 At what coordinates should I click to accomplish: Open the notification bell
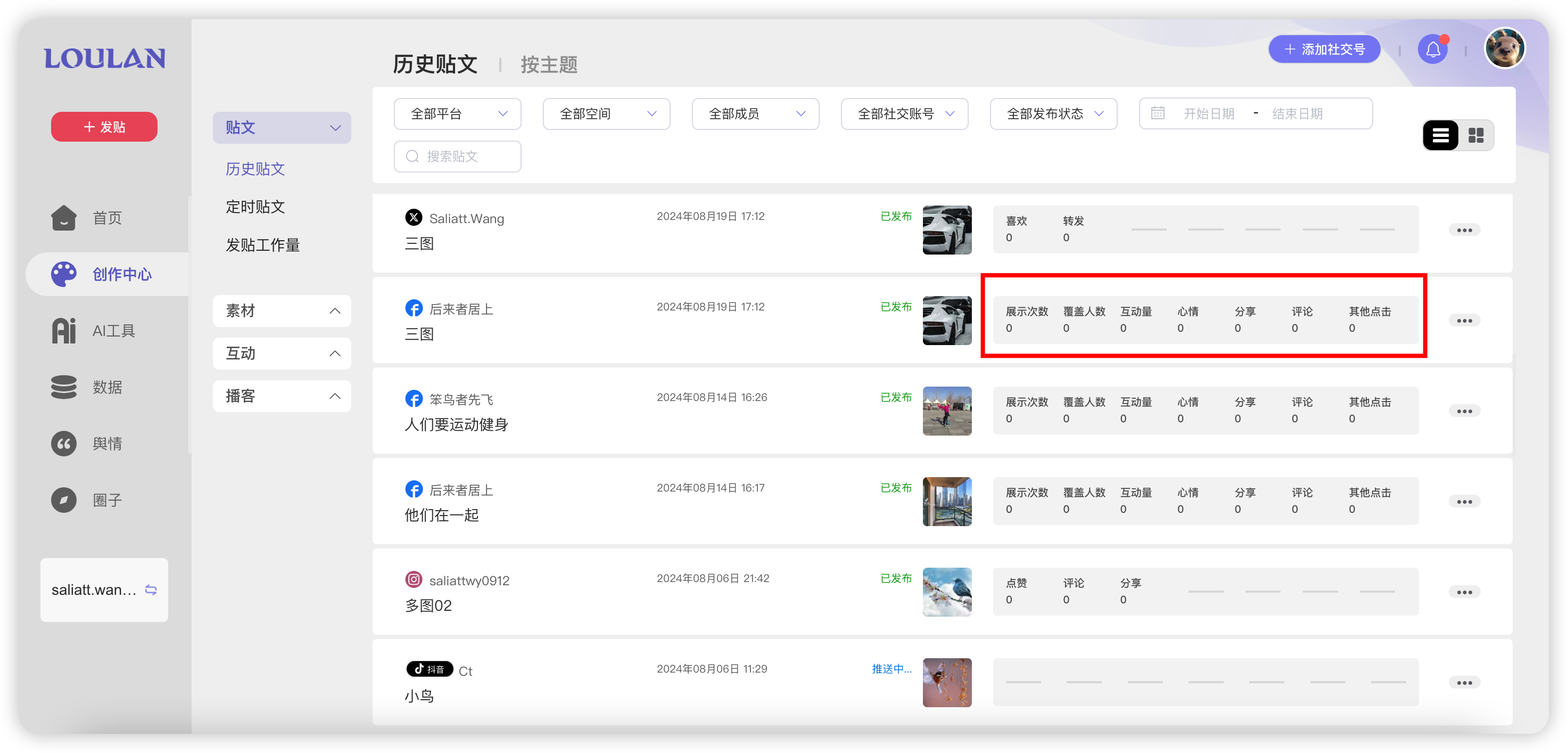[x=1433, y=50]
